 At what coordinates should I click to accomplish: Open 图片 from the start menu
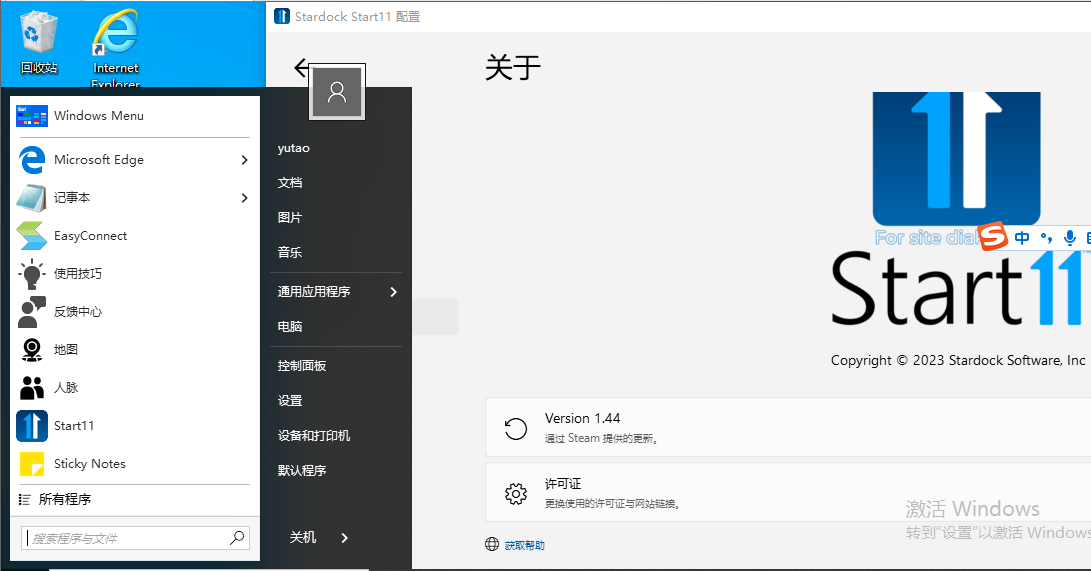point(290,218)
